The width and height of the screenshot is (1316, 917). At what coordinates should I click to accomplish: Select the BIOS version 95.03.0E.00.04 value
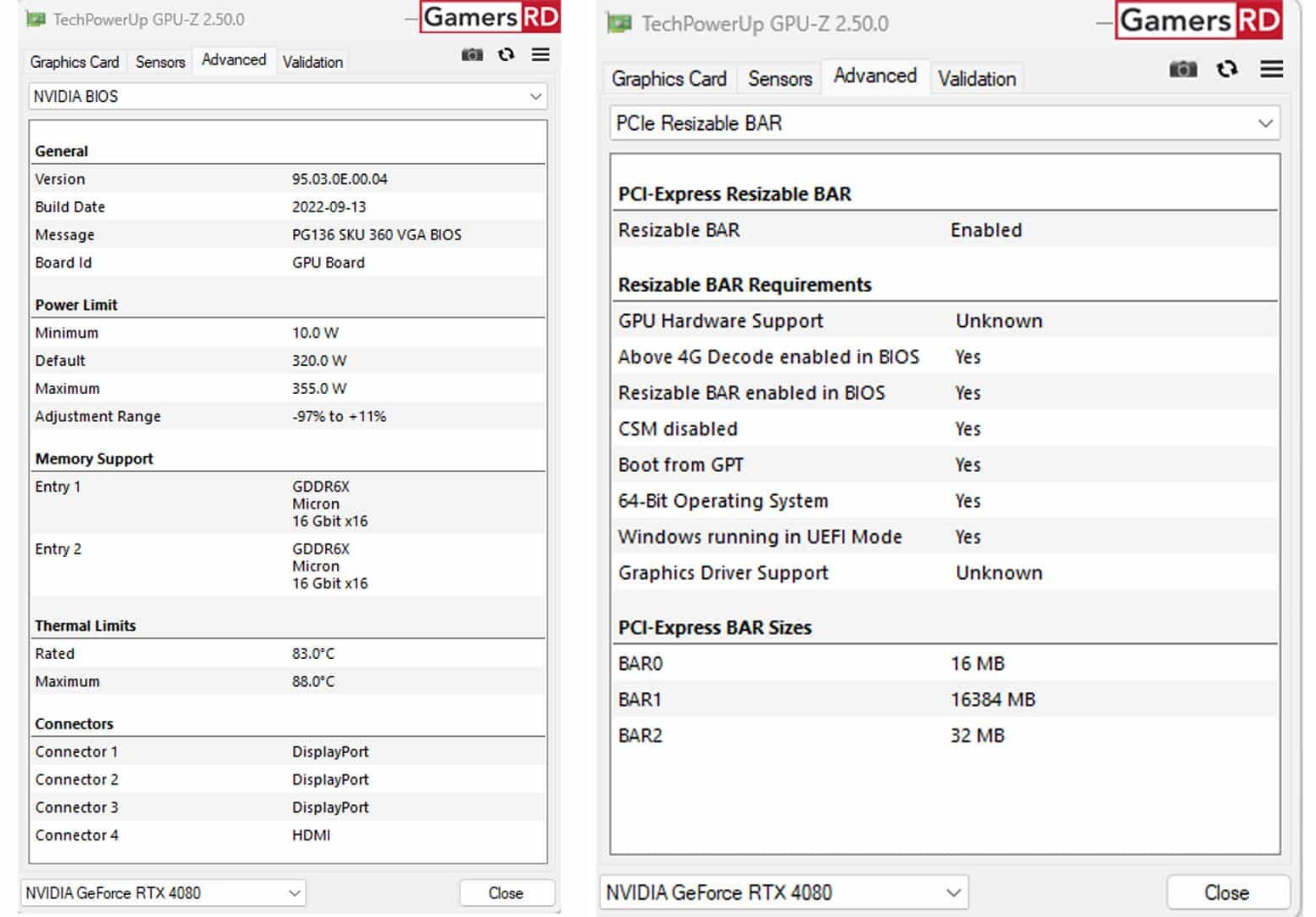(x=340, y=179)
